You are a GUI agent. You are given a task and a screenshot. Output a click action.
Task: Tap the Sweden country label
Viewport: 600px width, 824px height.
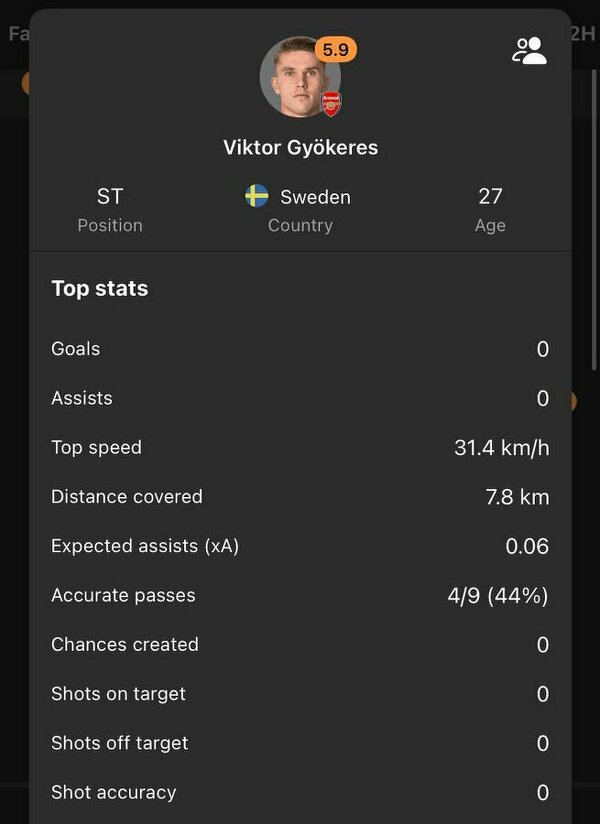315,197
